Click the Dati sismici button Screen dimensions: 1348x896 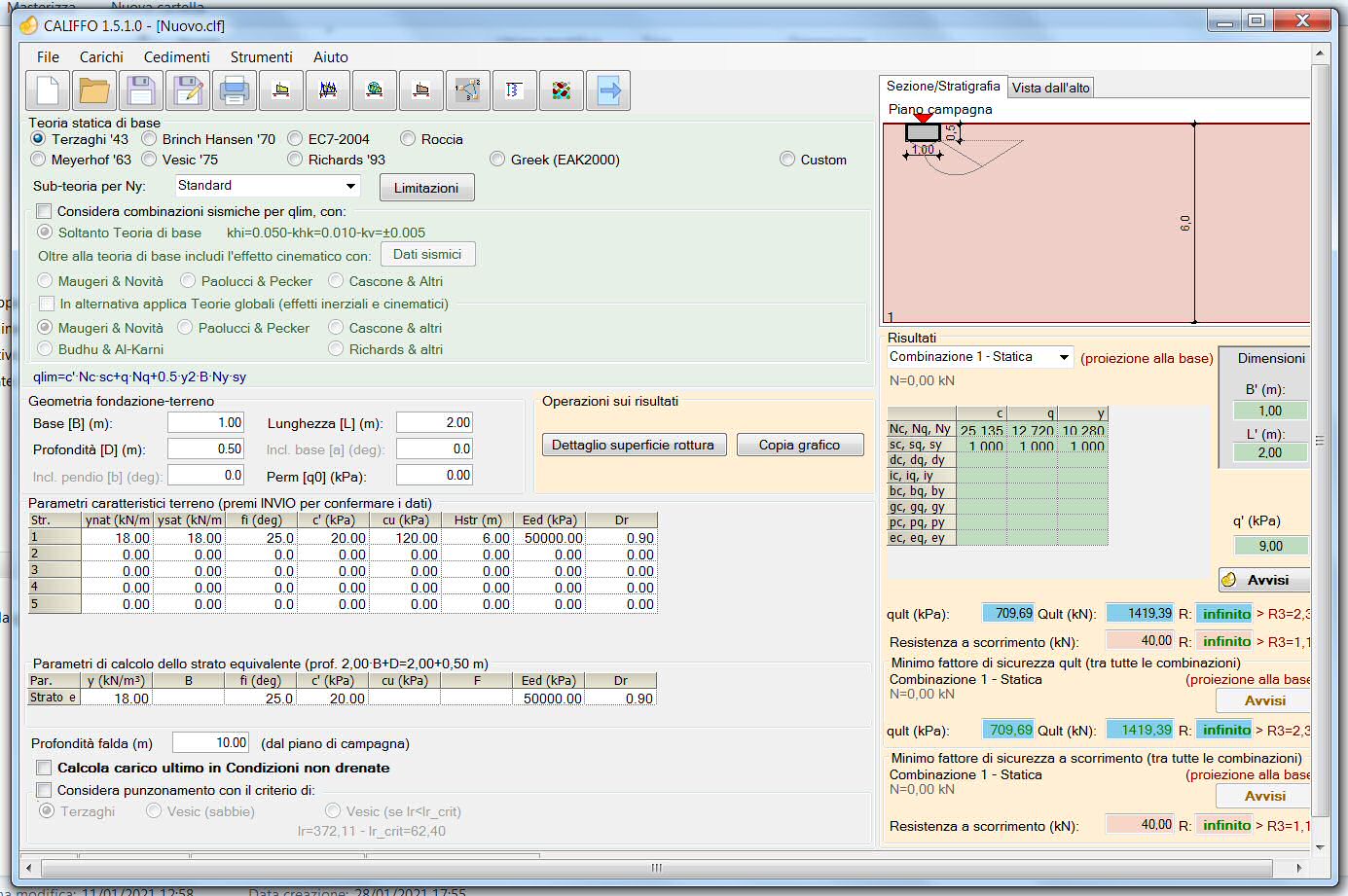[427, 255]
